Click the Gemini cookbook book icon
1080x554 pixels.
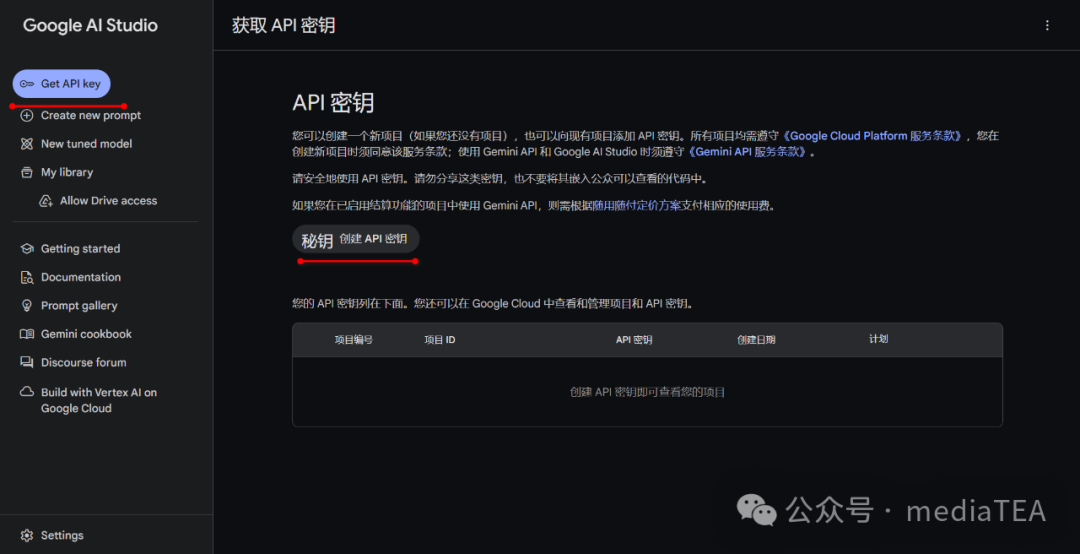coord(27,334)
